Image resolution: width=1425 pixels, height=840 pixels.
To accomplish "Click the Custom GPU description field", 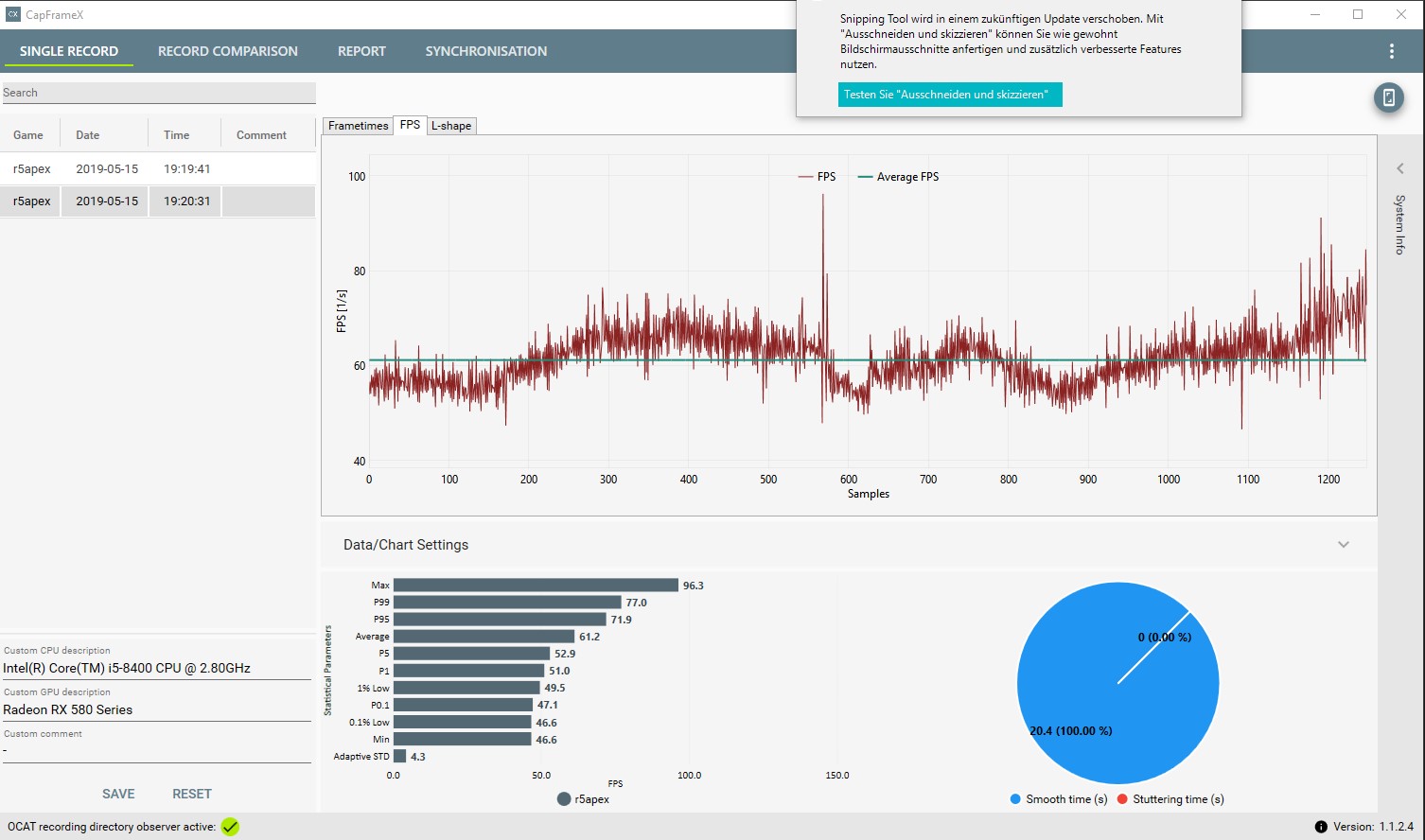I will pyautogui.click(x=156, y=709).
